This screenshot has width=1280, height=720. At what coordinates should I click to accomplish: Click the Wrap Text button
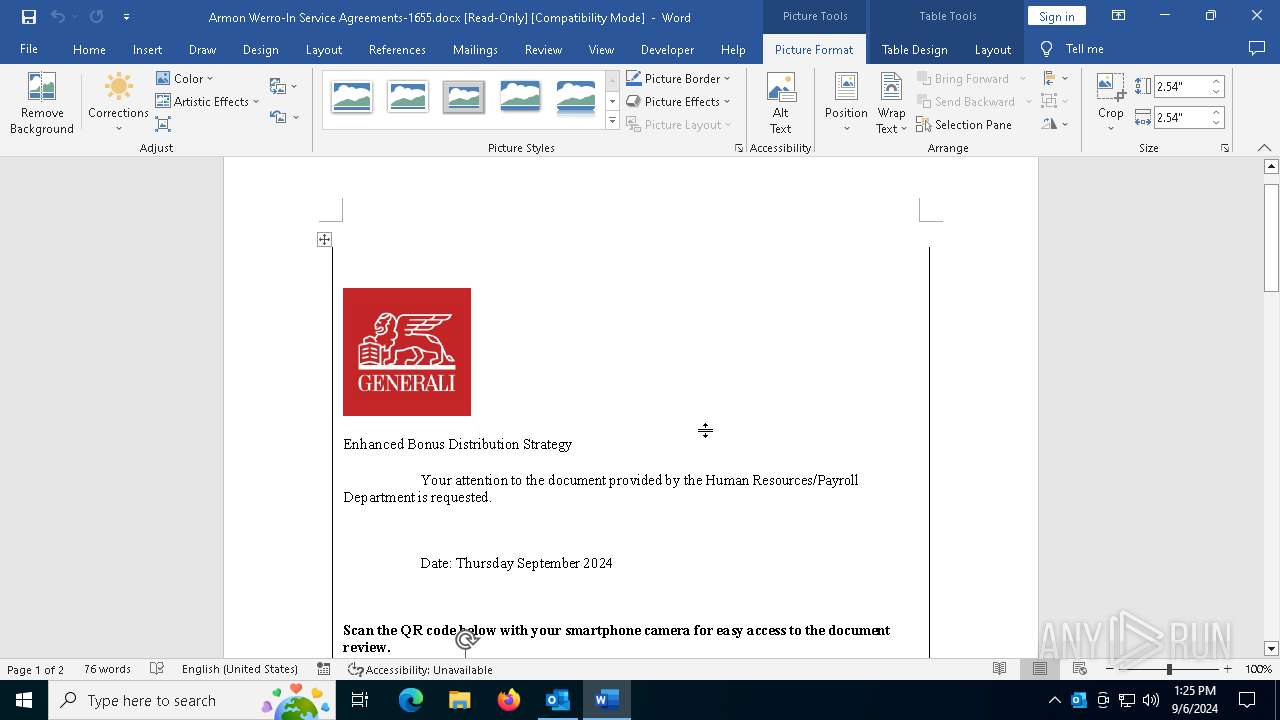891,104
